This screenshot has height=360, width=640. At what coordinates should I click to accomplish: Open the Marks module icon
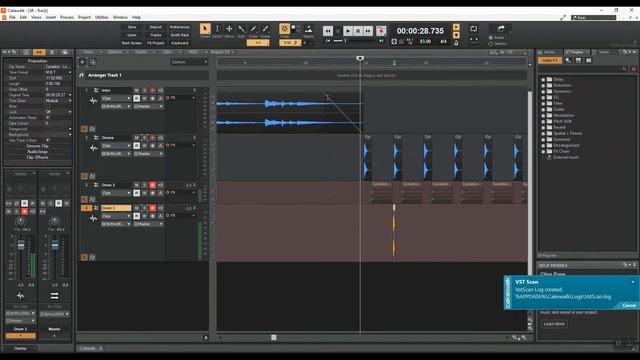pyautogui.click(x=309, y=29)
